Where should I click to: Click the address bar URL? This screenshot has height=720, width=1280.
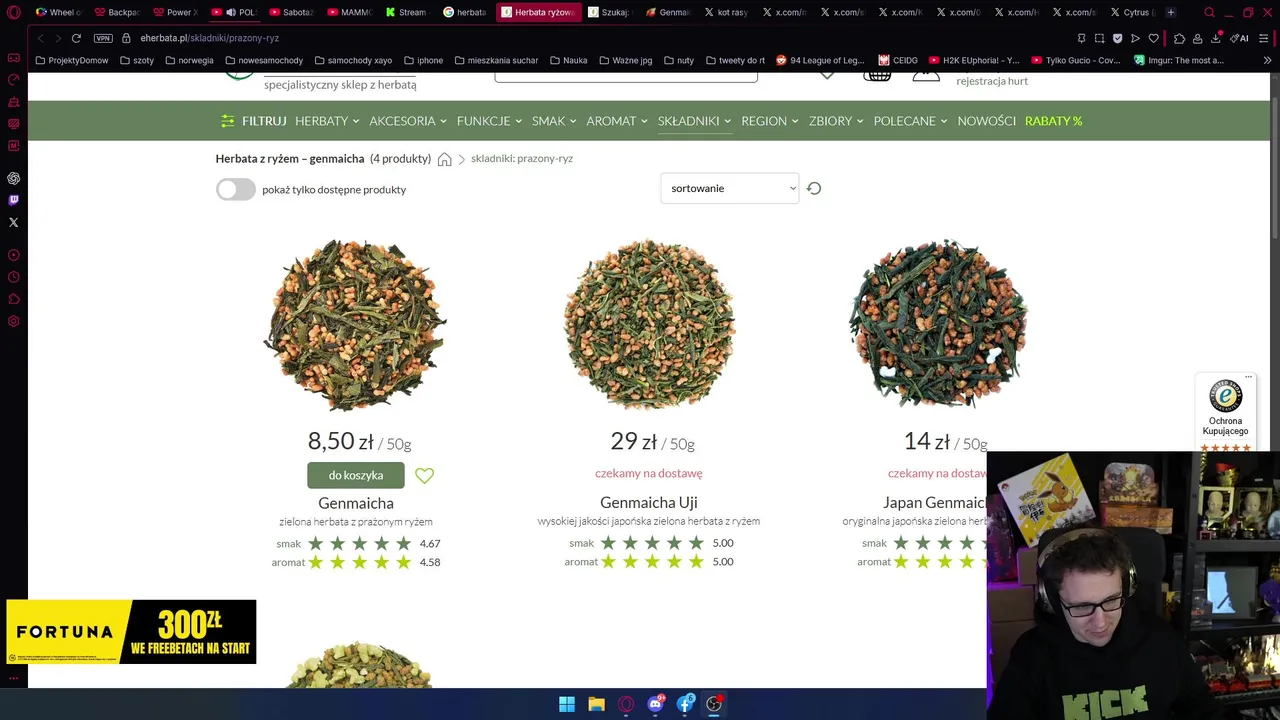point(210,38)
